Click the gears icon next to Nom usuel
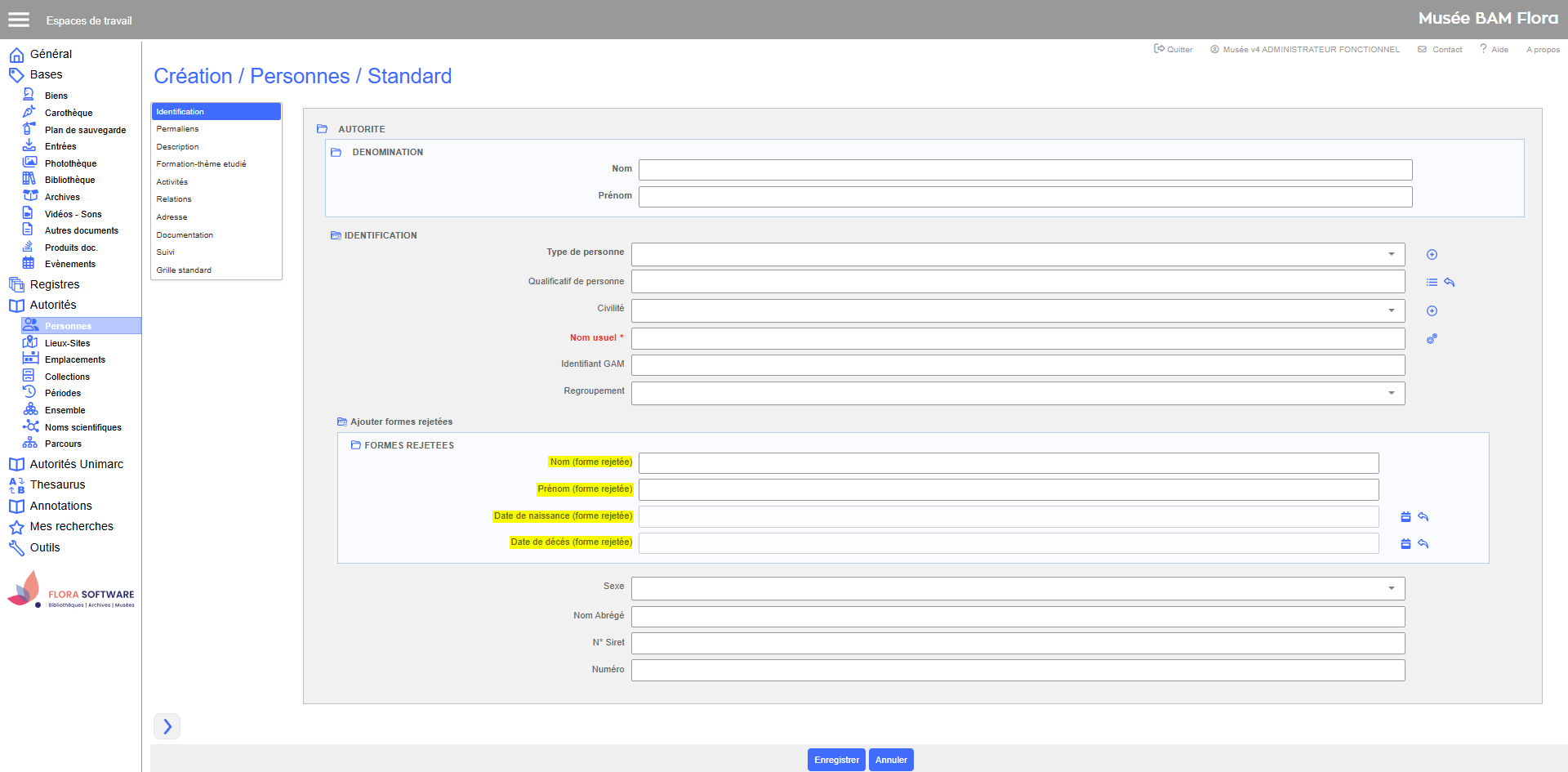The height and width of the screenshot is (772, 1568). click(x=1432, y=339)
